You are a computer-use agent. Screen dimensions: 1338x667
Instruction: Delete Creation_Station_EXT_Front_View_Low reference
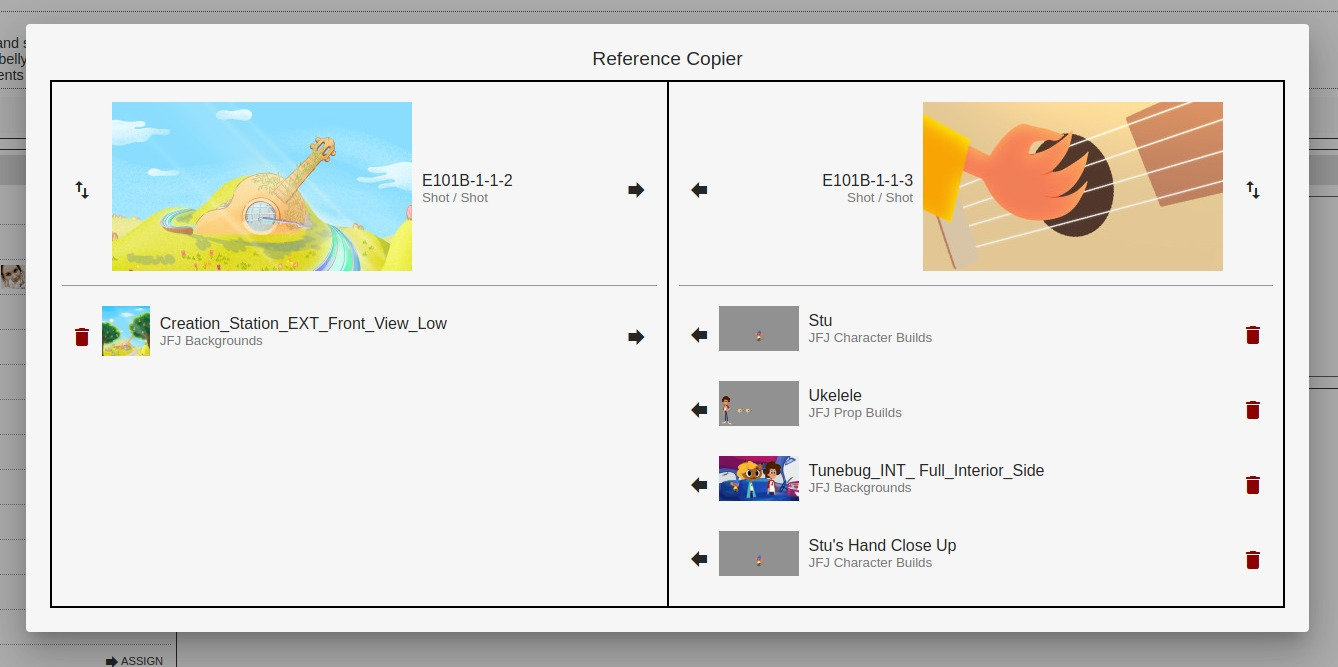click(82, 337)
